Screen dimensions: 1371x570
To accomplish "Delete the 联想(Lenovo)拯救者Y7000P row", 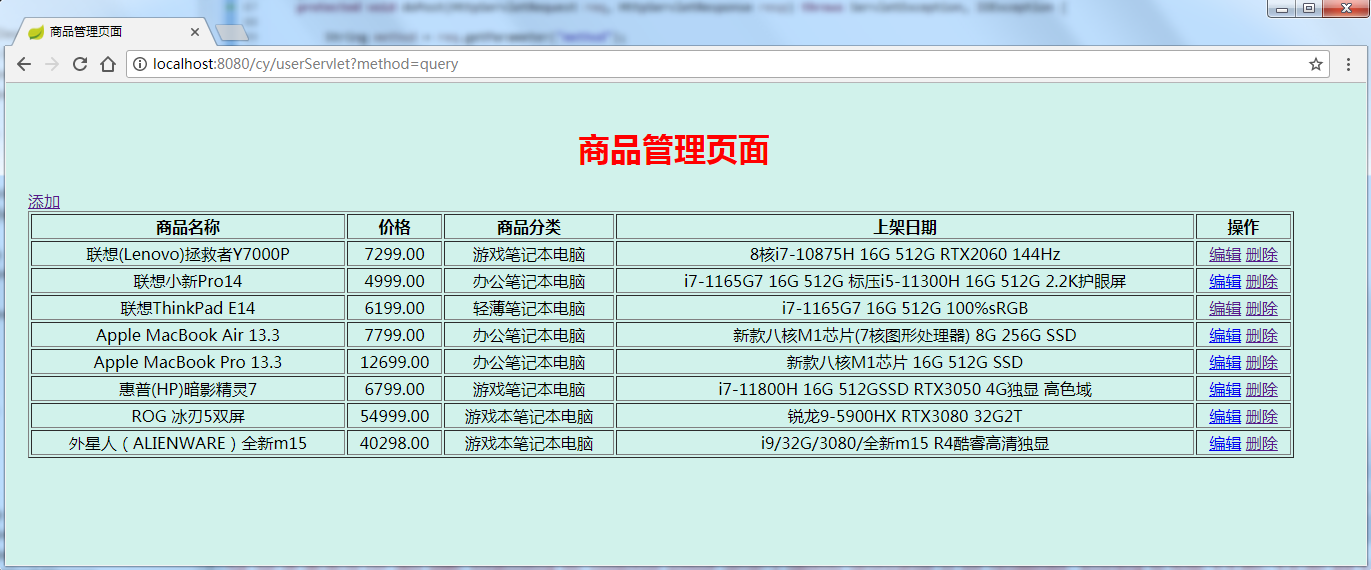I will pyautogui.click(x=1262, y=254).
